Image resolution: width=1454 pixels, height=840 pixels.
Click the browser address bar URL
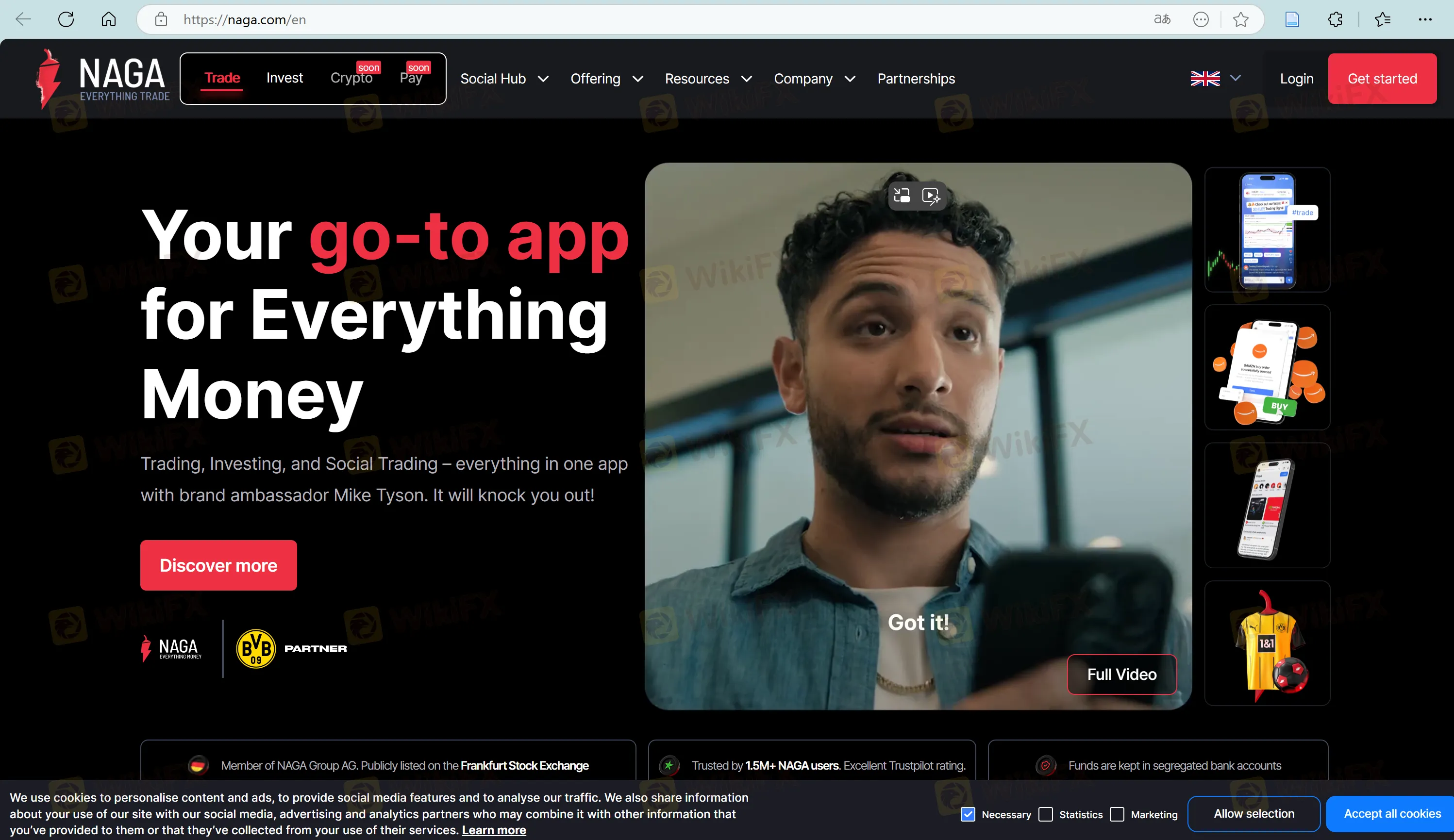pos(245,19)
